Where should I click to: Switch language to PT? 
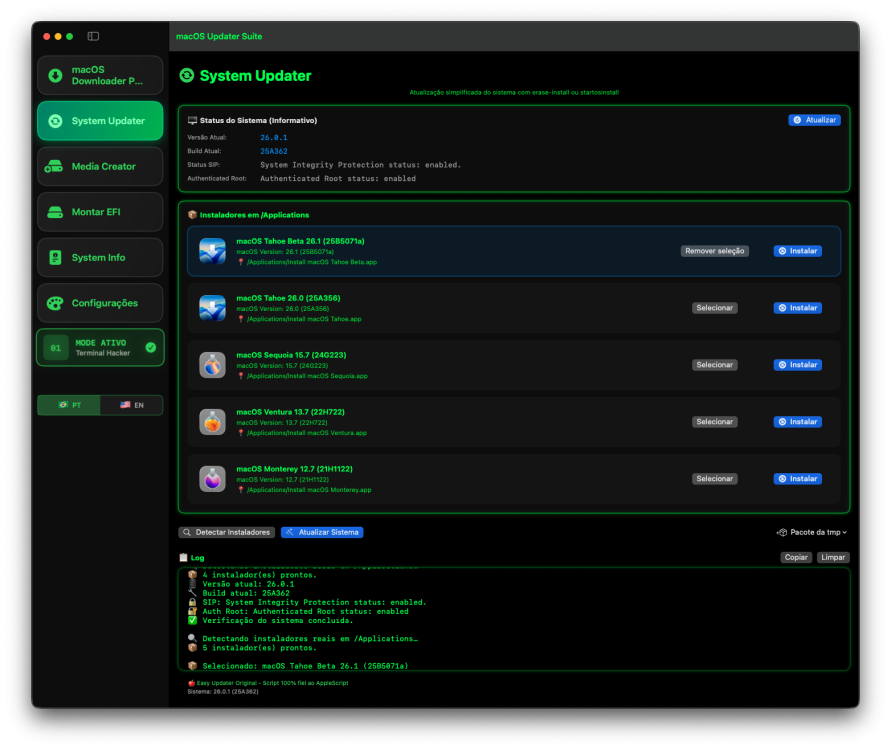(x=69, y=405)
